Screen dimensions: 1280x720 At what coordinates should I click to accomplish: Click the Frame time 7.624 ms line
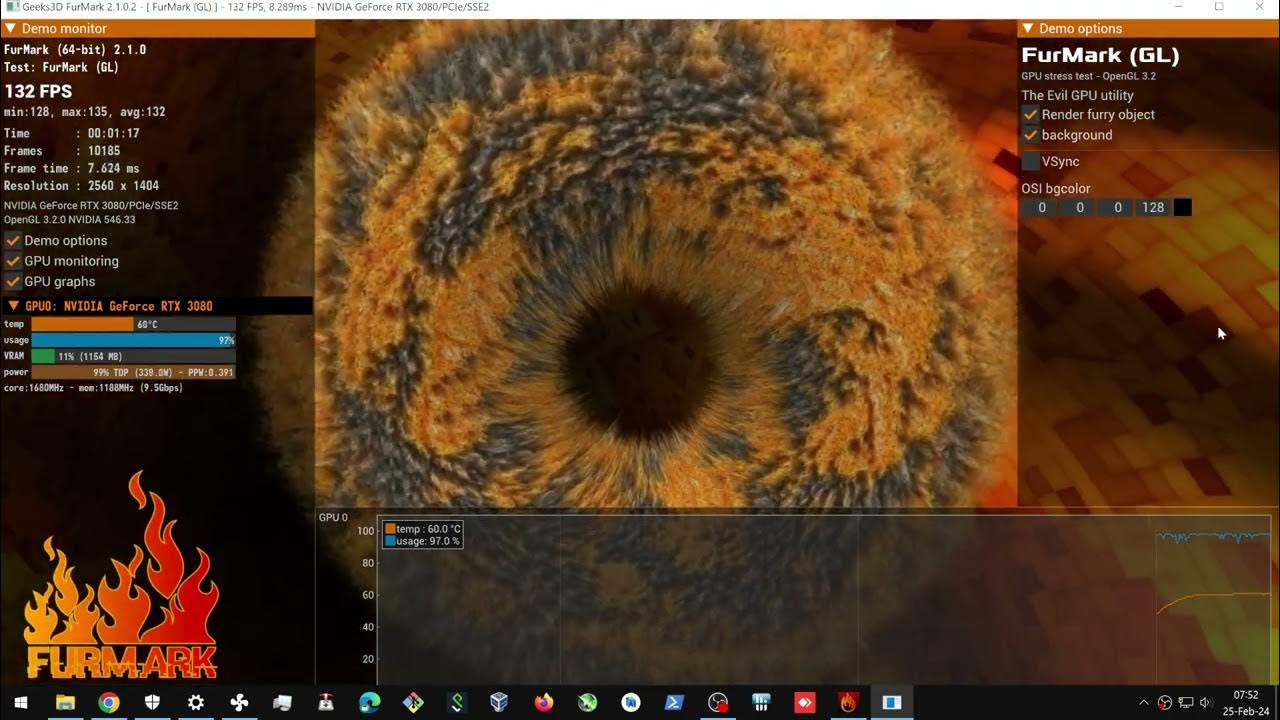(x=71, y=168)
